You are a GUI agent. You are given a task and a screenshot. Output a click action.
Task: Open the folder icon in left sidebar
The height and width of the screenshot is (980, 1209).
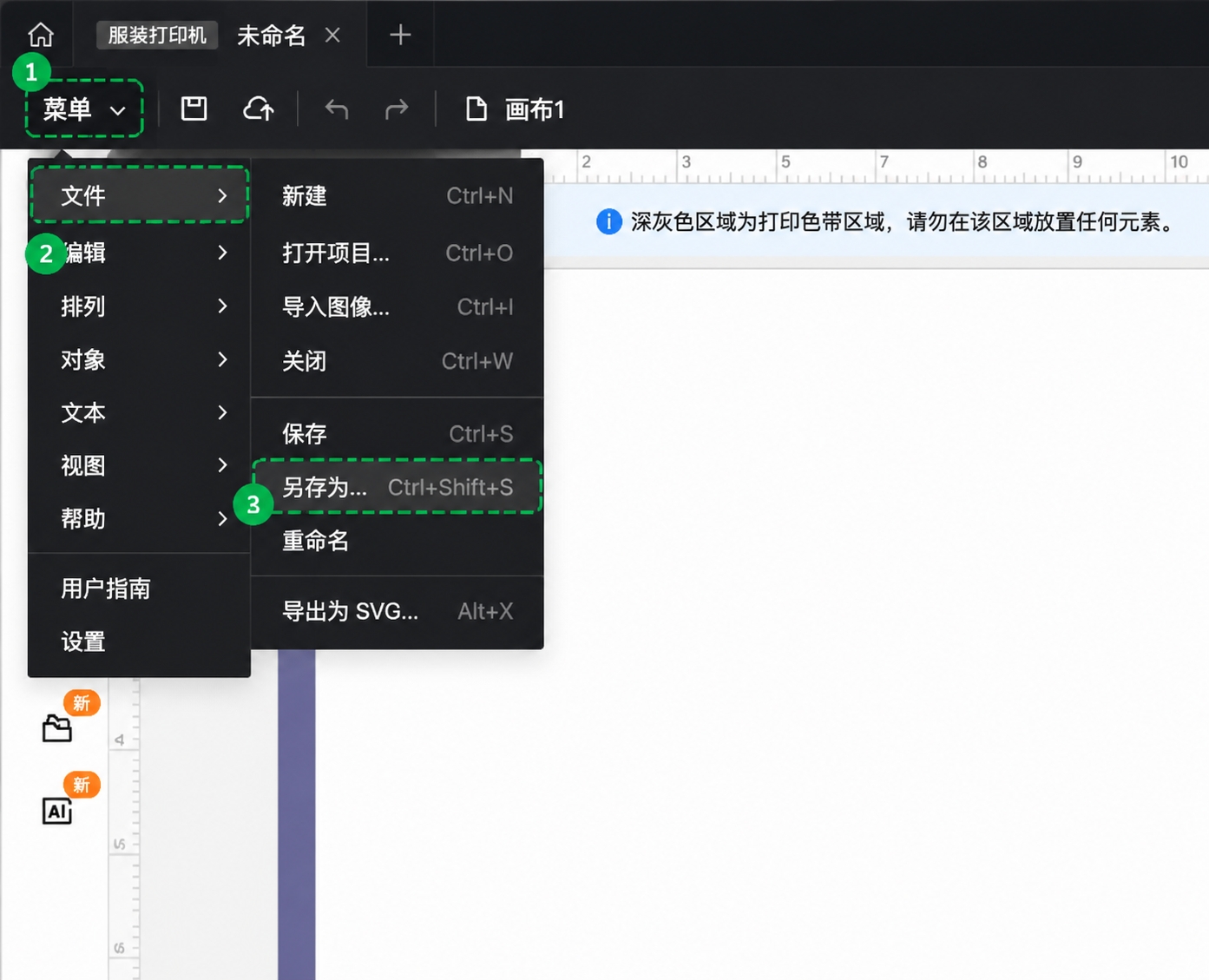click(x=57, y=728)
